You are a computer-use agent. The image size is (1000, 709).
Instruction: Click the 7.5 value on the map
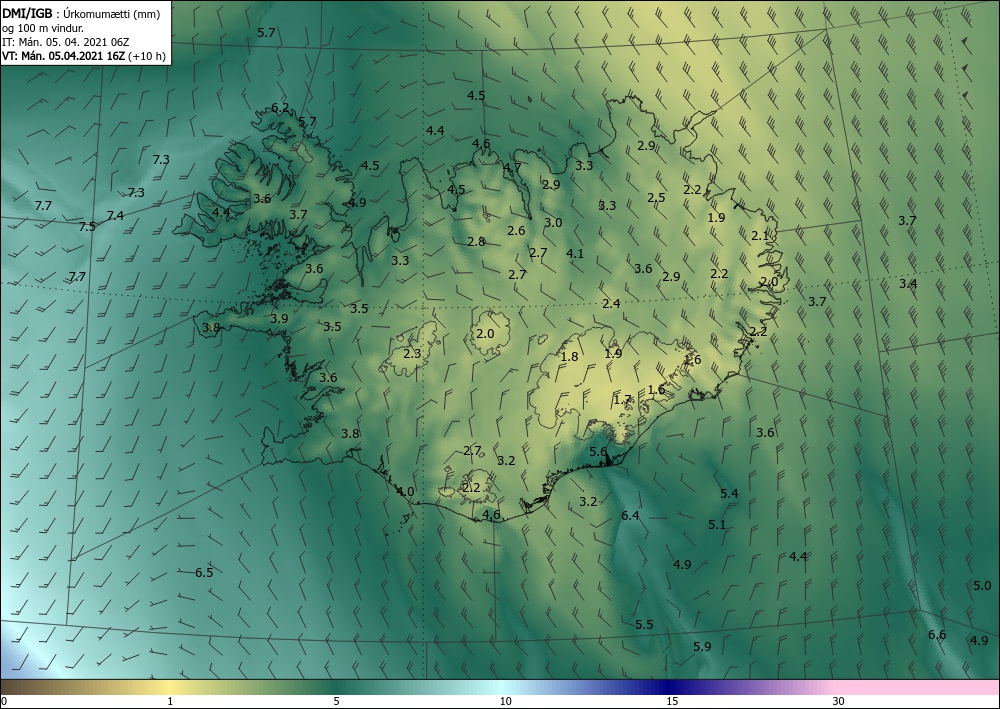87,226
